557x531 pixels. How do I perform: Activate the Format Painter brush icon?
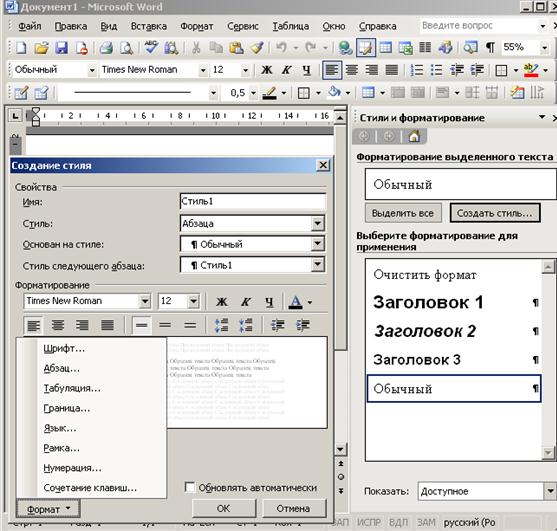tap(257, 48)
